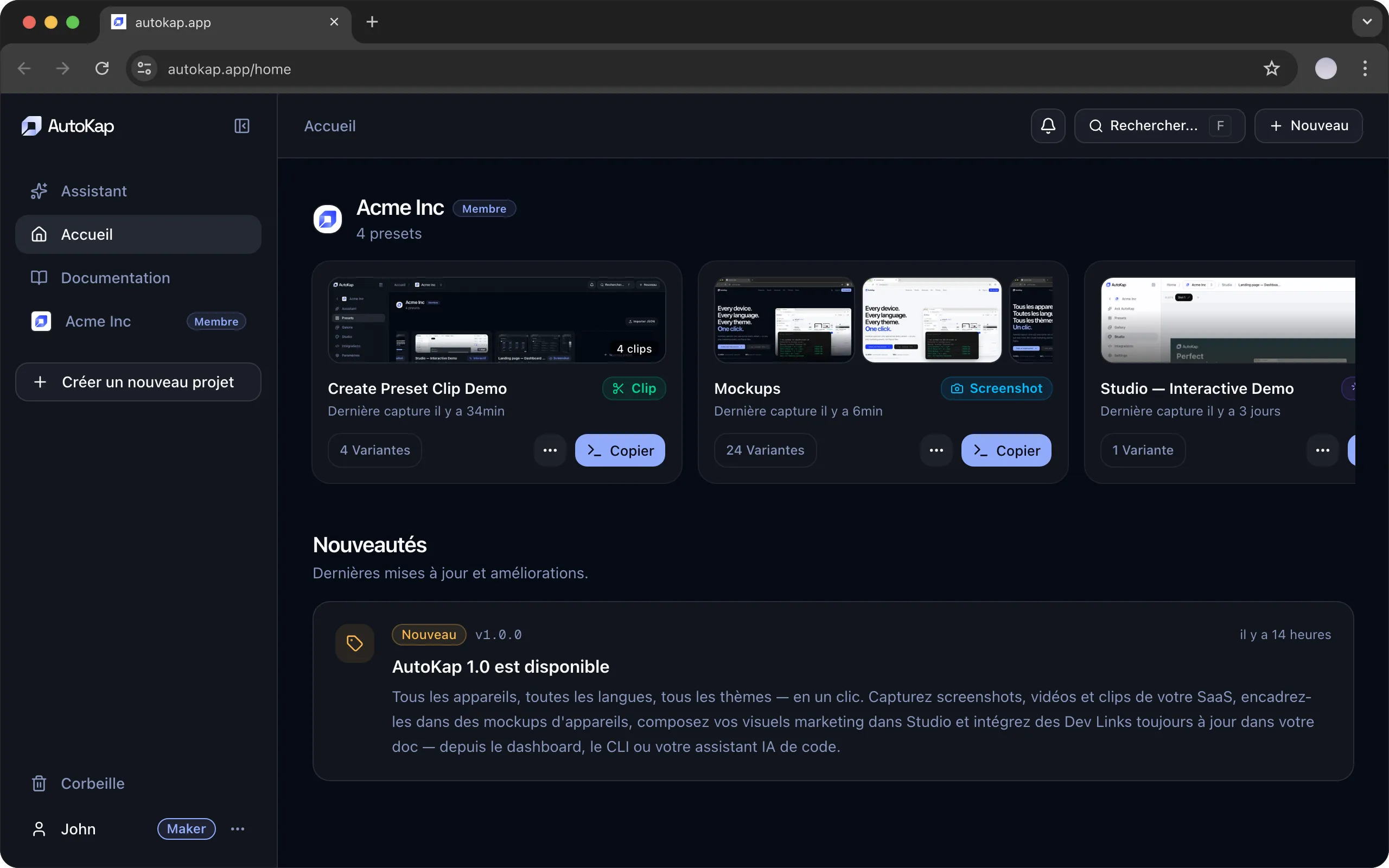
Task: Open the Chrome profile avatar
Action: click(1326, 68)
